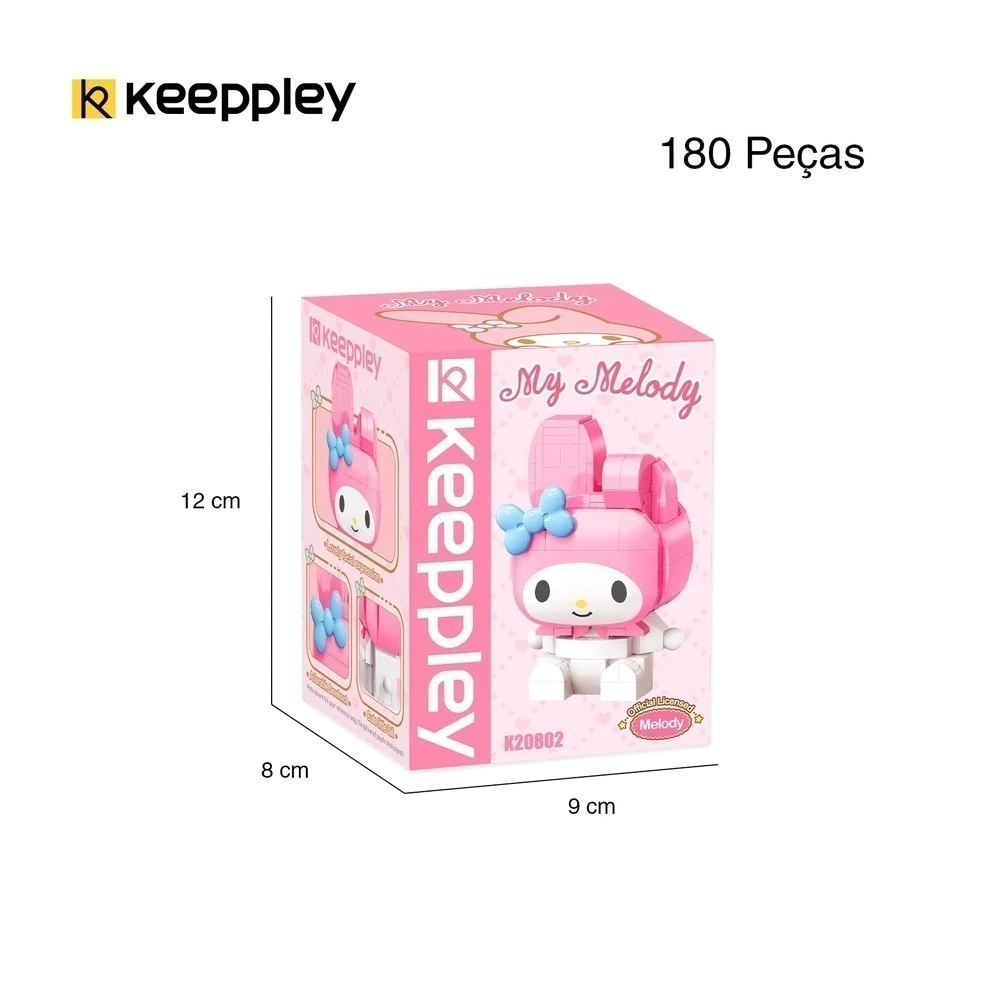Click the 8 cm depth label
Image resolution: width=1000 pixels, height=1000 pixels.
284,770
